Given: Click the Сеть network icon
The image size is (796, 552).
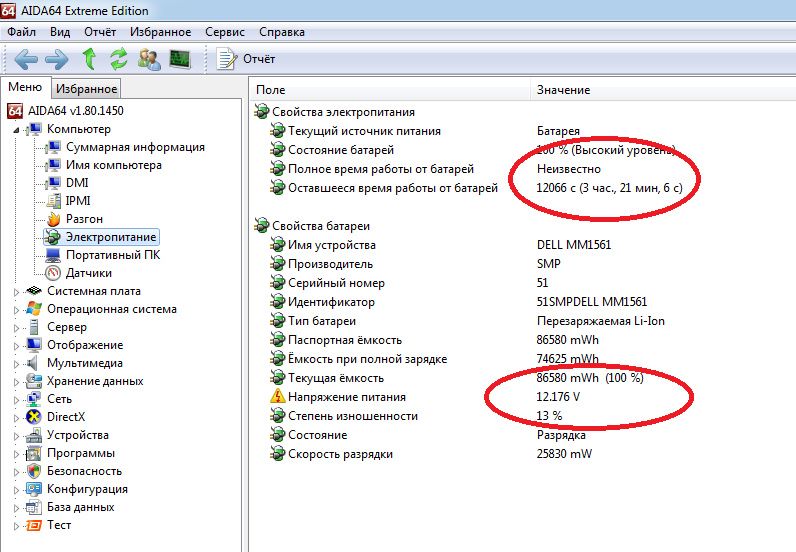Looking at the screenshot, I should point(34,399).
